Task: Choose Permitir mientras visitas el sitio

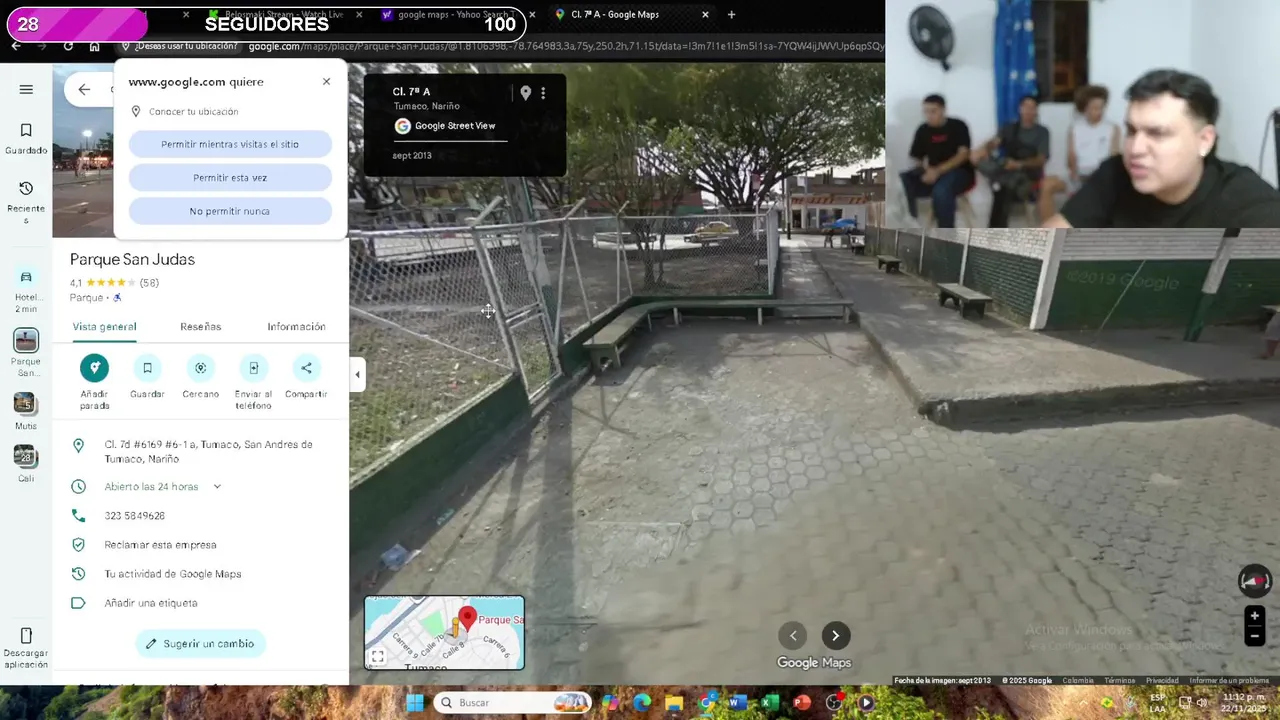Action: (230, 144)
